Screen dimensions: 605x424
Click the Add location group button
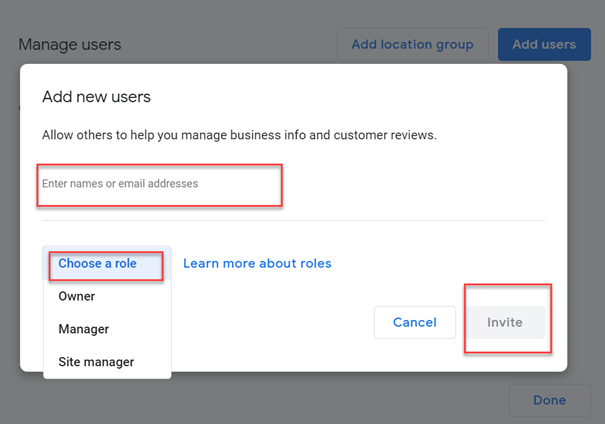pyautogui.click(x=412, y=44)
